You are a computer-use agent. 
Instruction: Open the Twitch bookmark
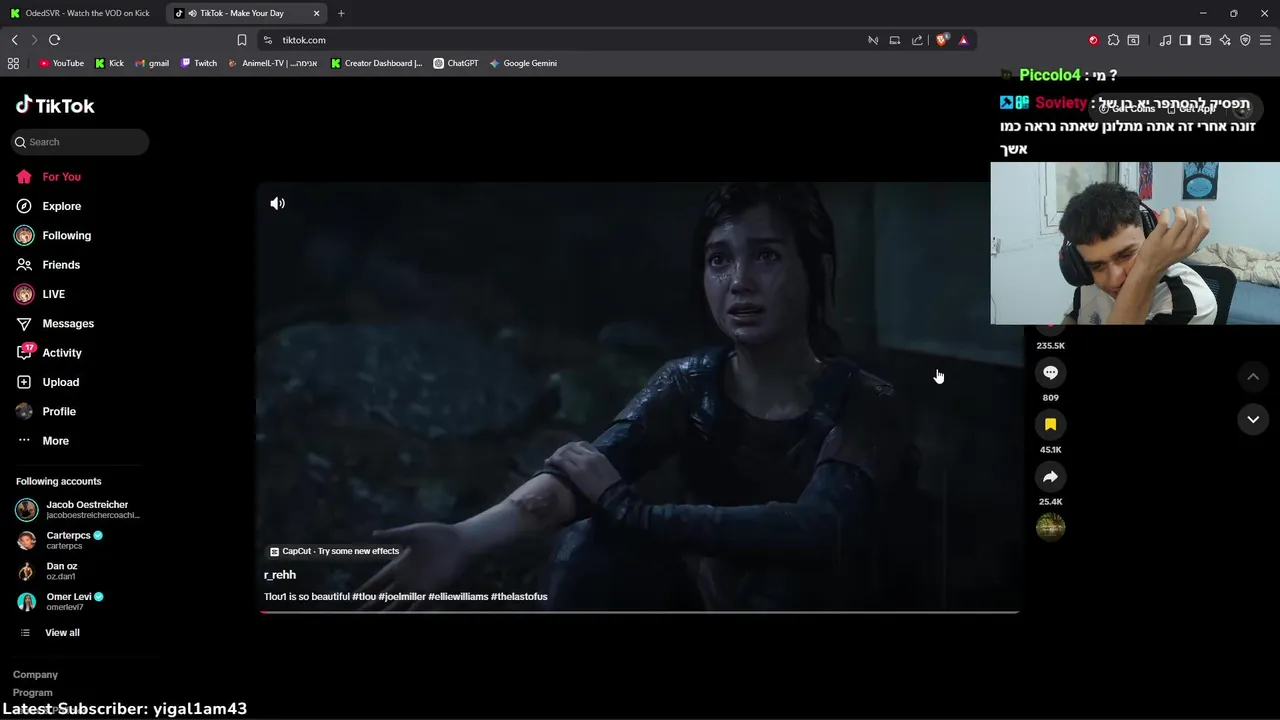(x=198, y=63)
